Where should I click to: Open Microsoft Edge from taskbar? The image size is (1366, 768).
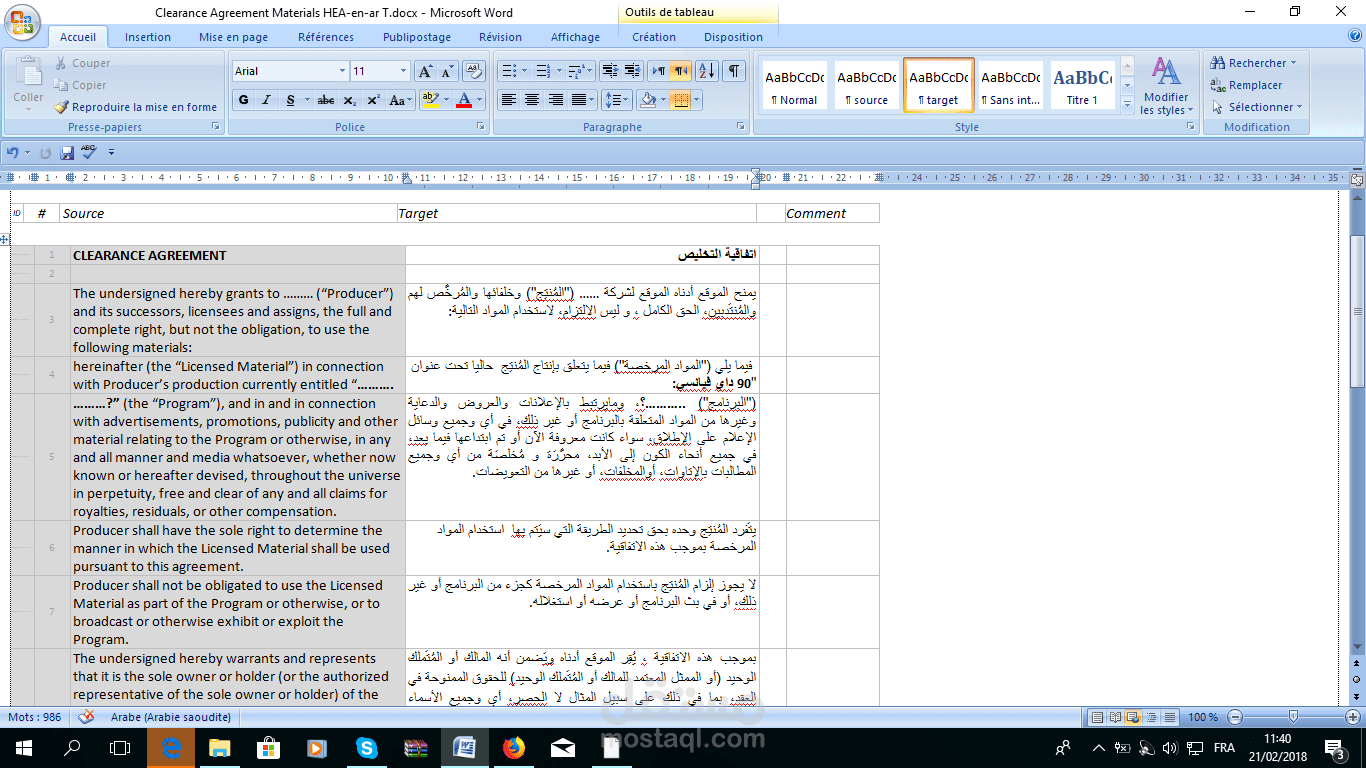[171, 748]
